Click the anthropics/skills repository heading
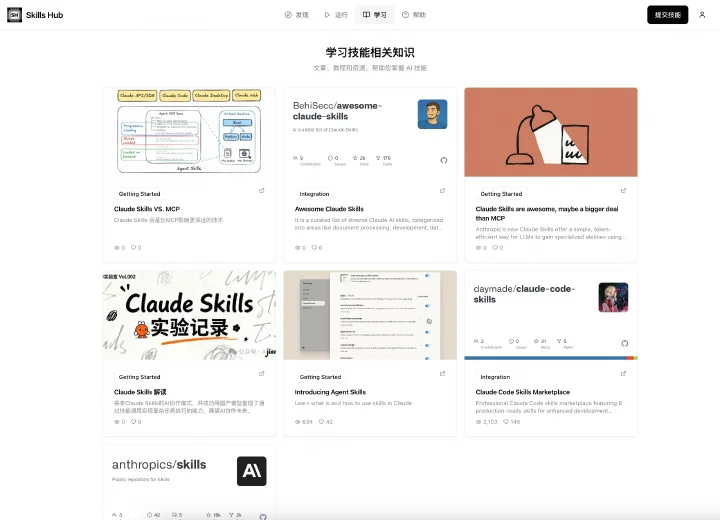Viewport: 720px width, 520px height. point(159,464)
